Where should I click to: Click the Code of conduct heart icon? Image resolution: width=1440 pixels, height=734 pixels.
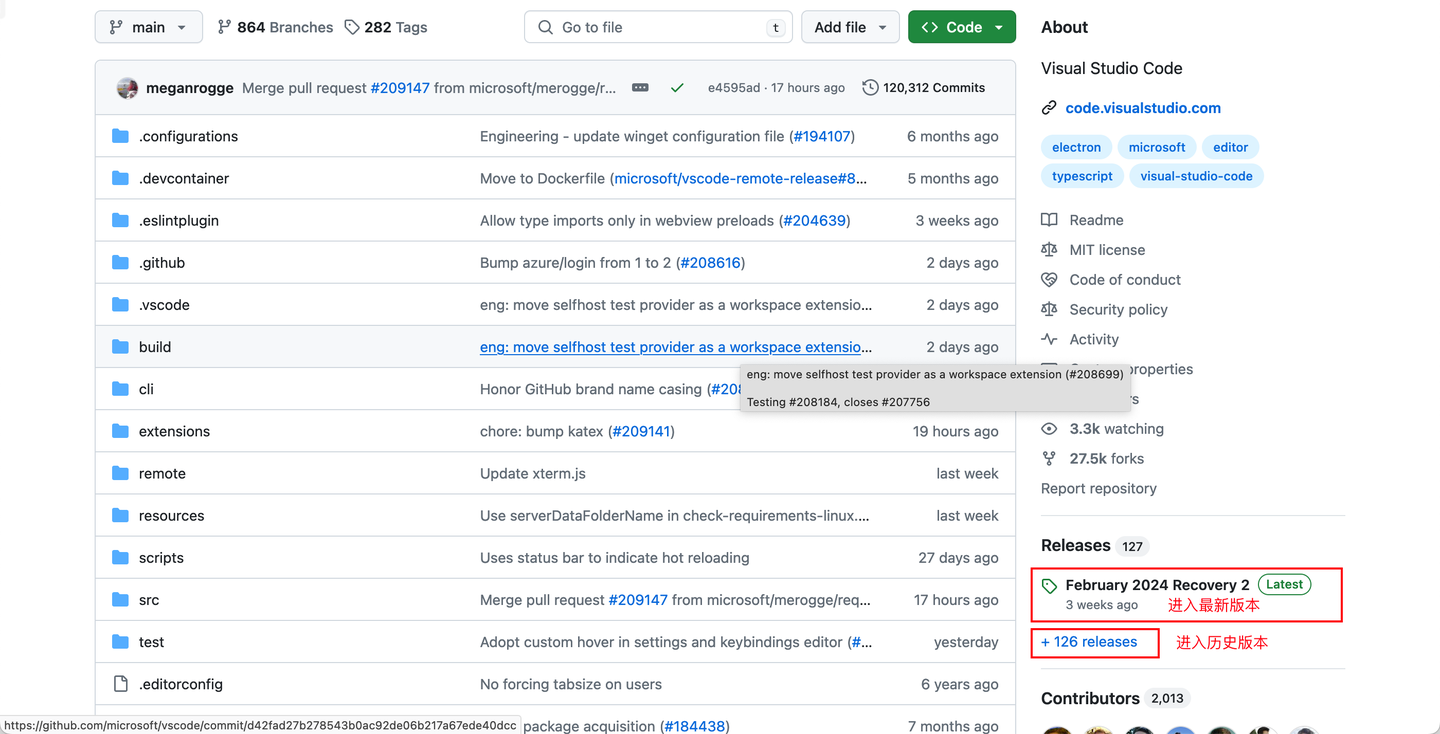tap(1049, 280)
